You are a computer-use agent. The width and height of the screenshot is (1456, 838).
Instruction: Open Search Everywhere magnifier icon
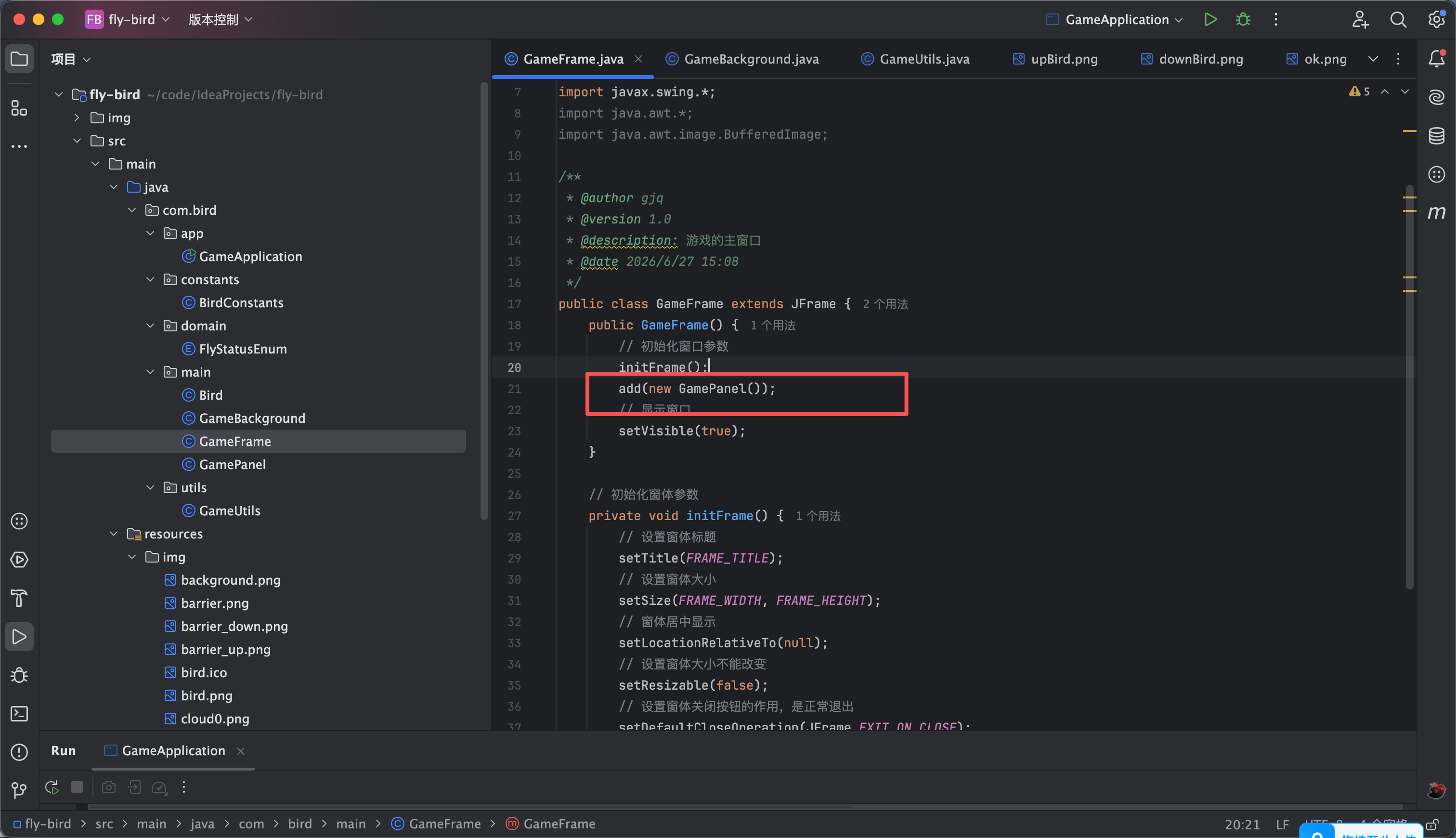tap(1399, 20)
